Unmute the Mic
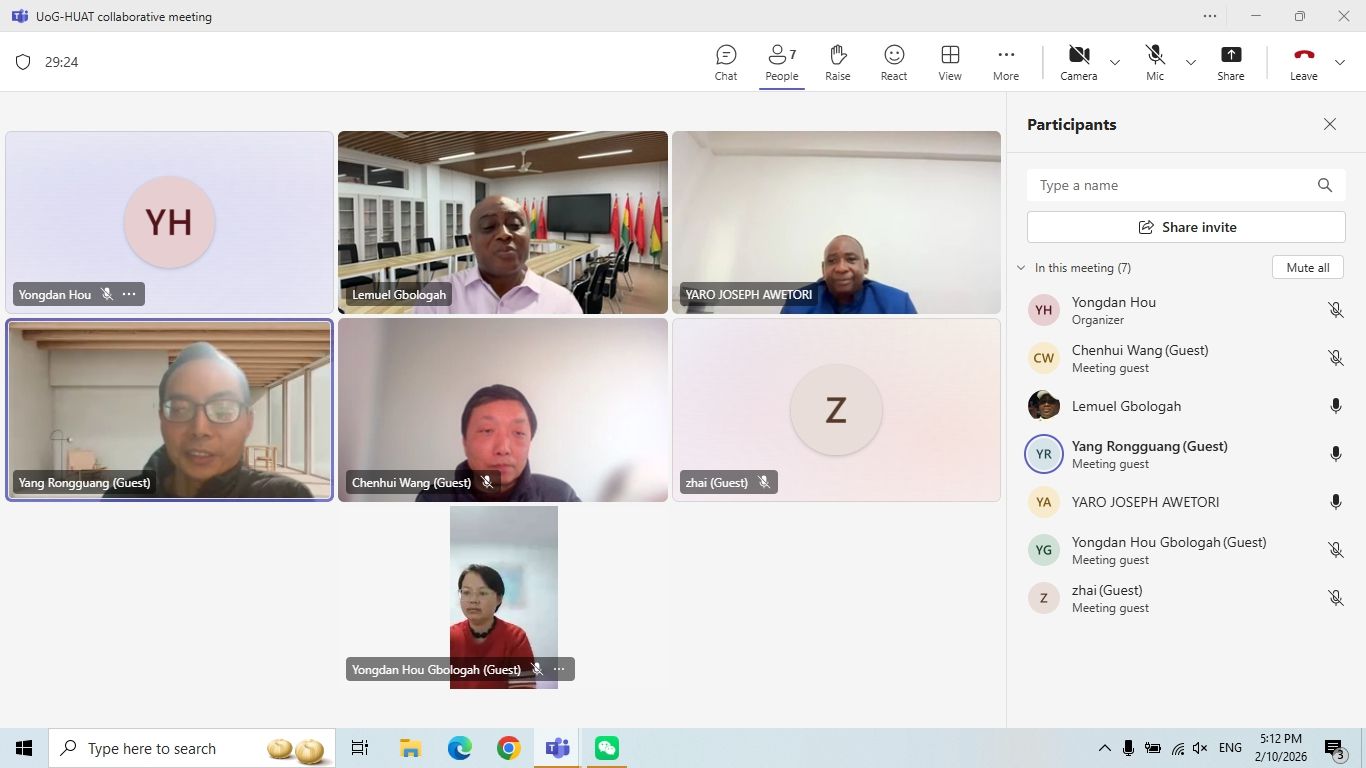This screenshot has height=768, width=1366. point(1155,62)
